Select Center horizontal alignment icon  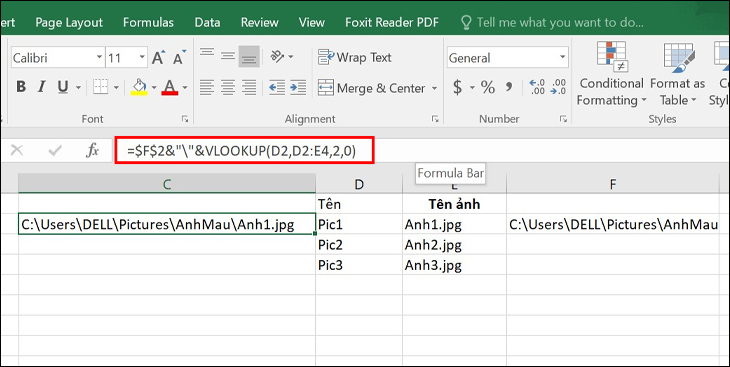pyautogui.click(x=228, y=87)
